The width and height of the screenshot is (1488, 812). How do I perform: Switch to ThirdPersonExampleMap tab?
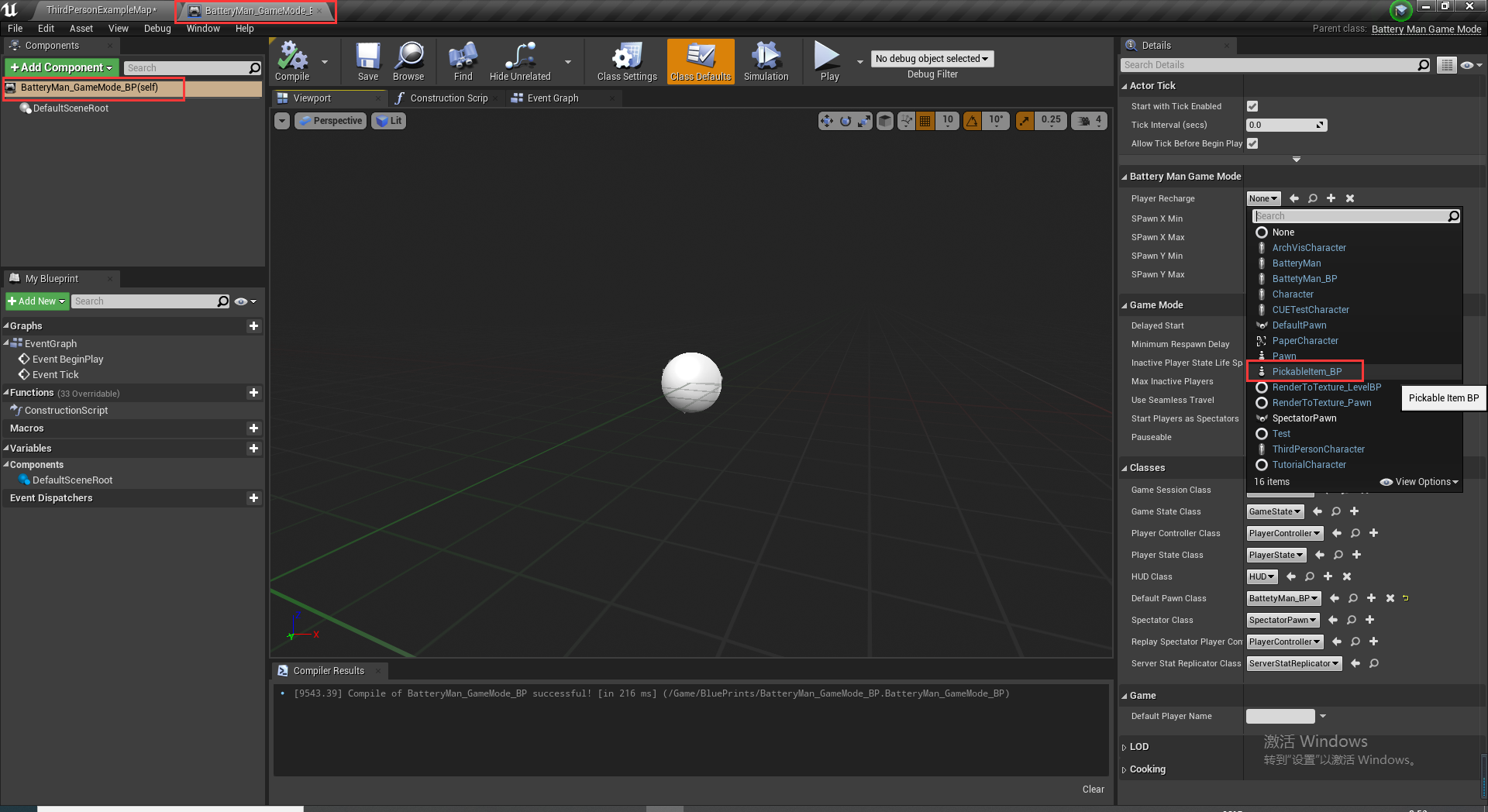(101, 10)
